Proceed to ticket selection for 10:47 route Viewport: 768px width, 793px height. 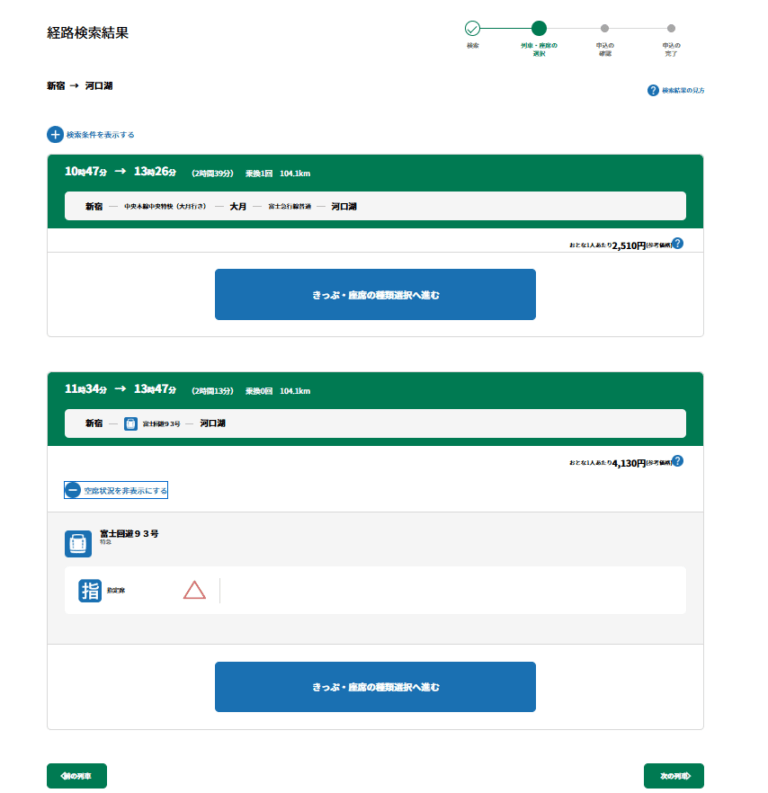click(x=375, y=295)
